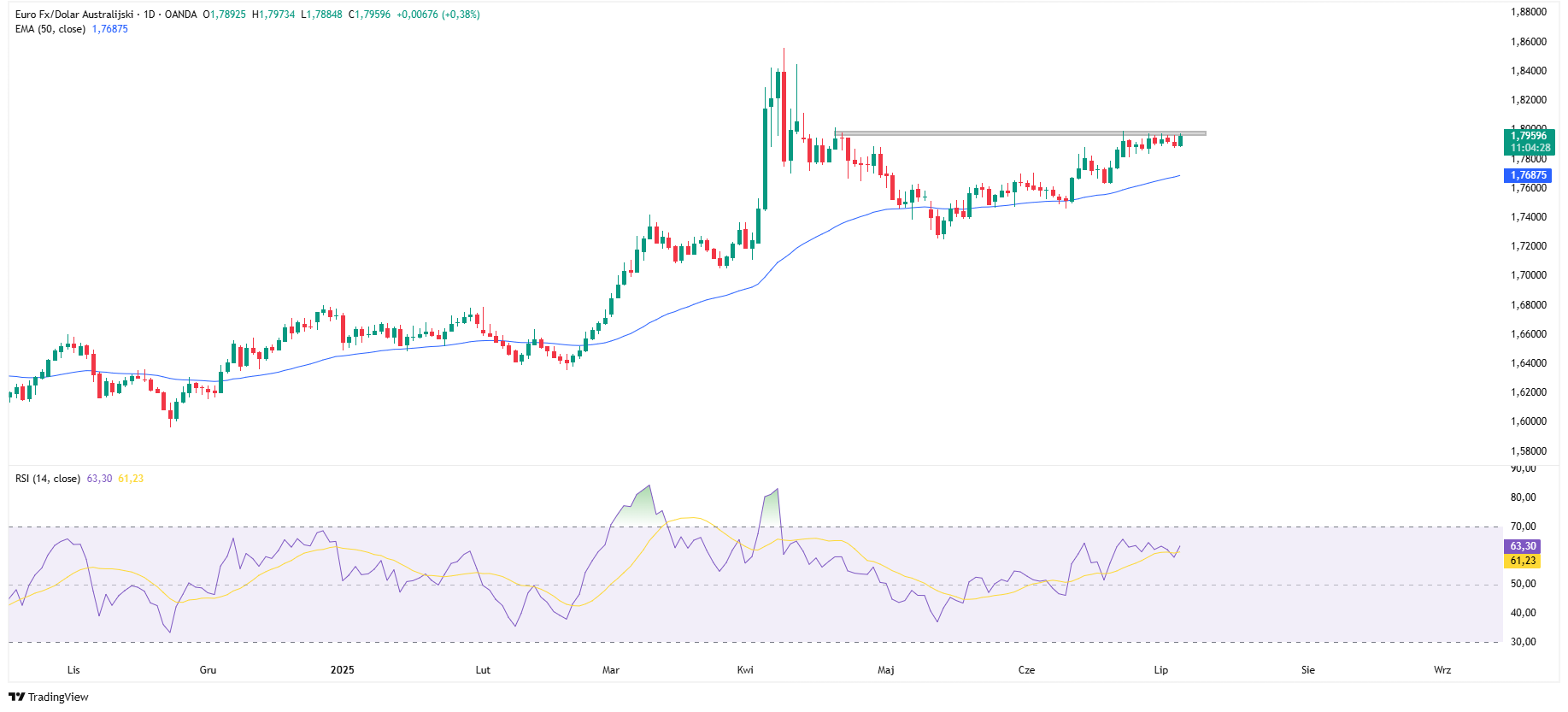This screenshot has width=1568, height=712.
Task: Click price axis label 1,88000
Action: pos(1529,12)
